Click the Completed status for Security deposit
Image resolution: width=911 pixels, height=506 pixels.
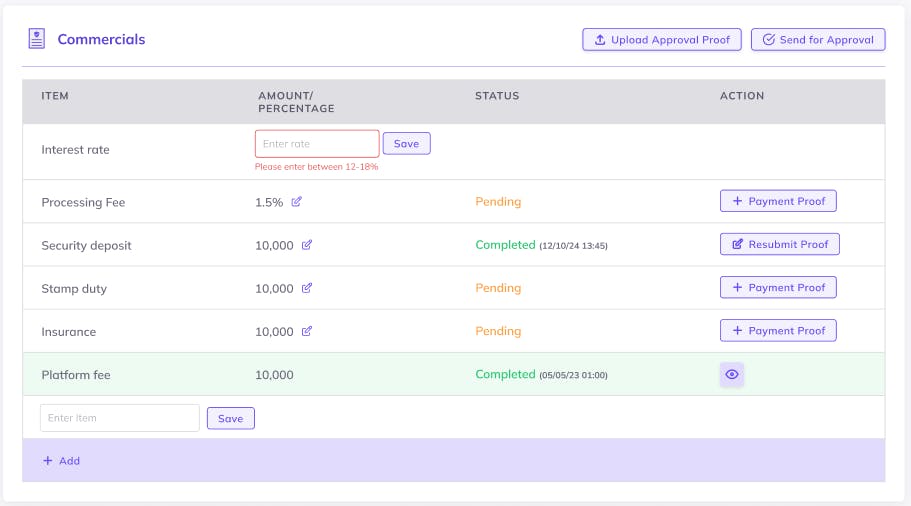505,245
